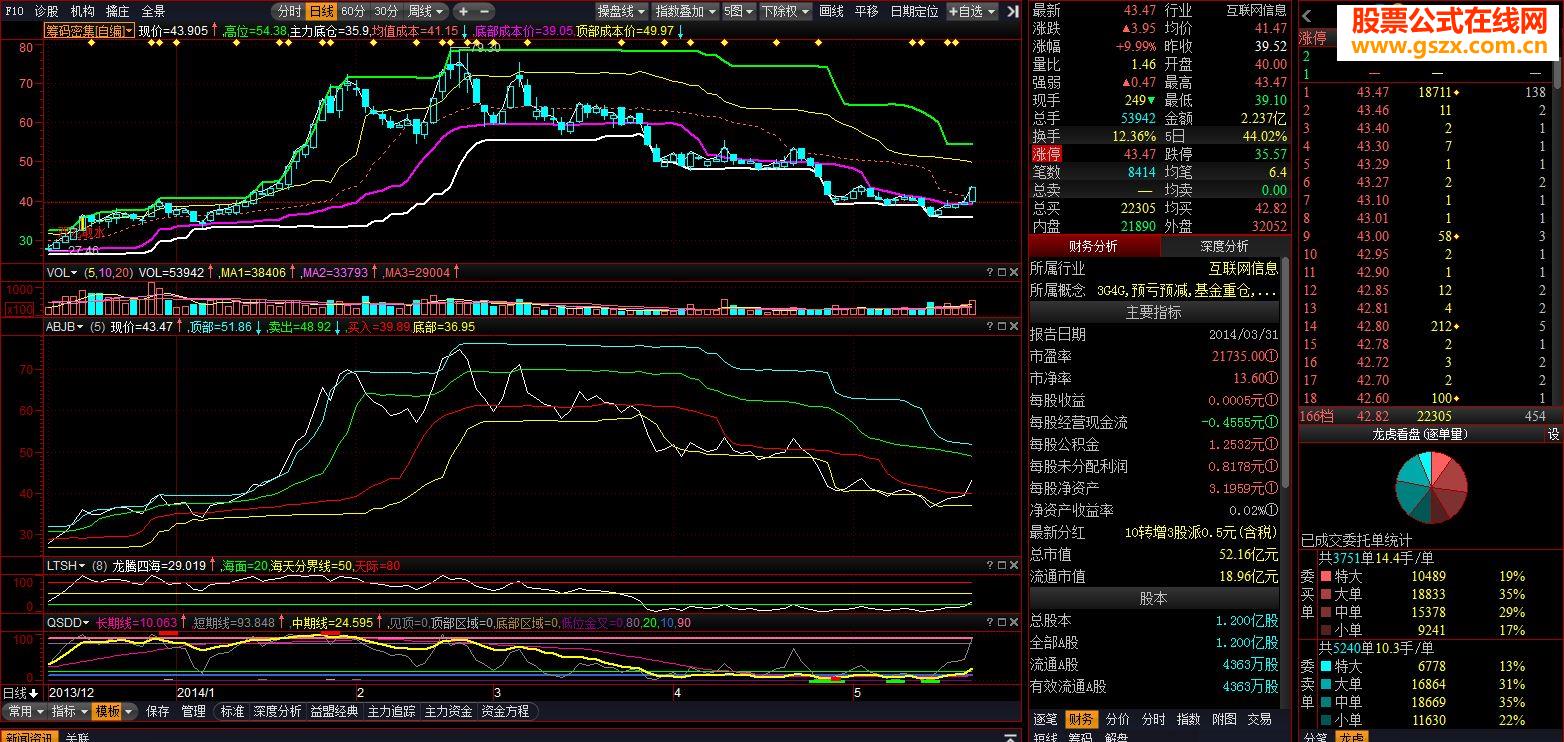Maximize the QSDD indicator panel
The height and width of the screenshot is (742, 1564).
point(1003,622)
